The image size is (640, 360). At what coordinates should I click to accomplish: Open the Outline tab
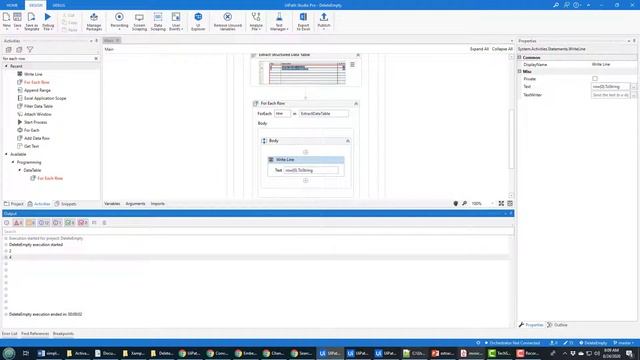[558, 325]
